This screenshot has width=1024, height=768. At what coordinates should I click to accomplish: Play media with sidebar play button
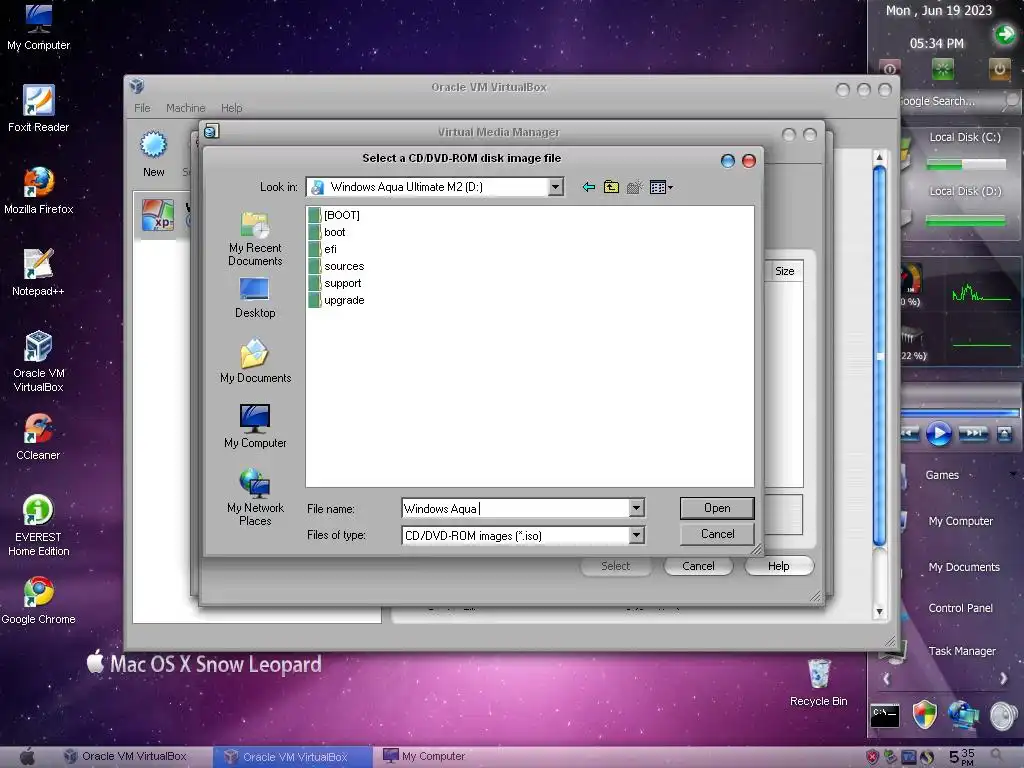pyautogui.click(x=939, y=434)
